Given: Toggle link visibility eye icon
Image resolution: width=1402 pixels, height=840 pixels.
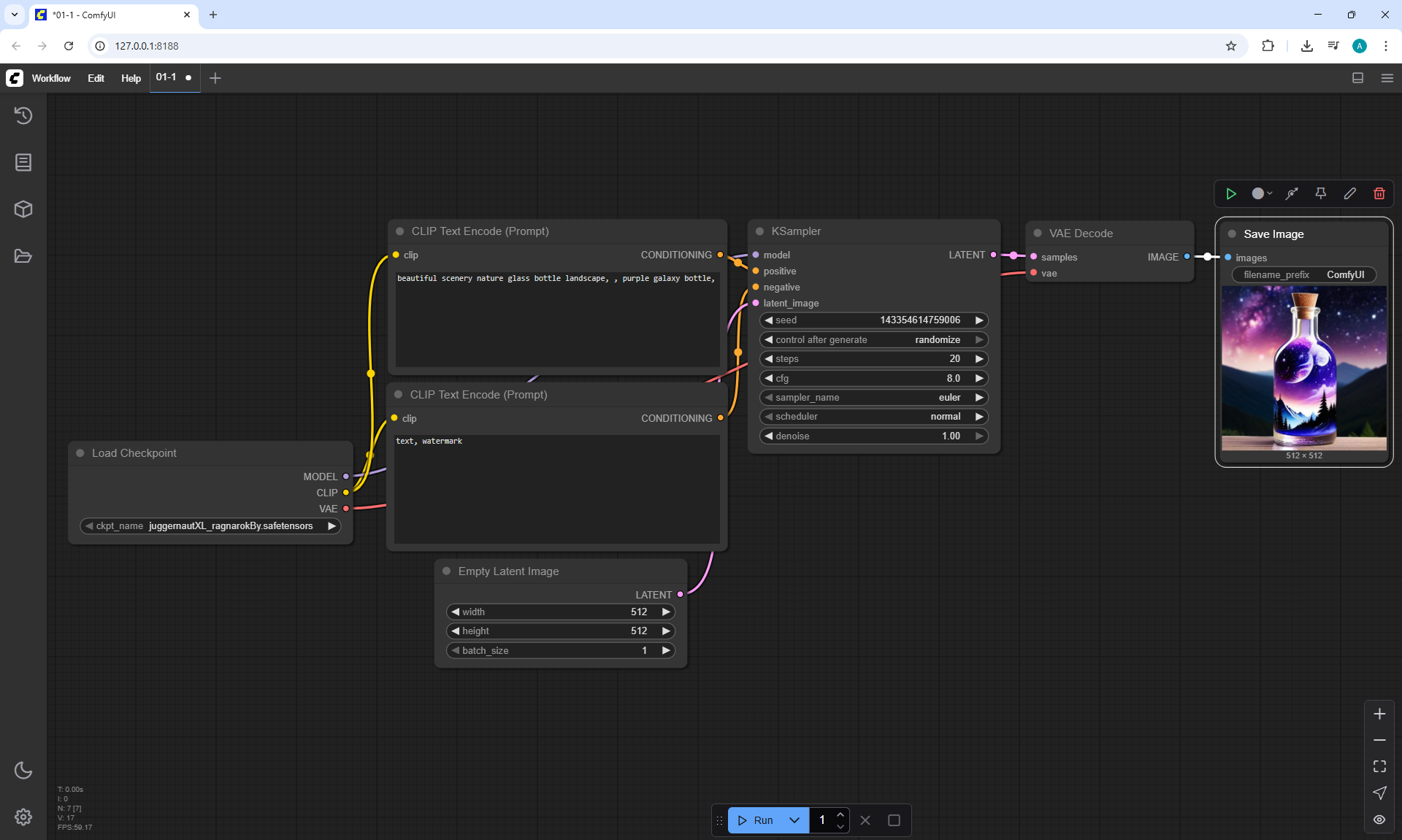Looking at the screenshot, I should click(1379, 820).
